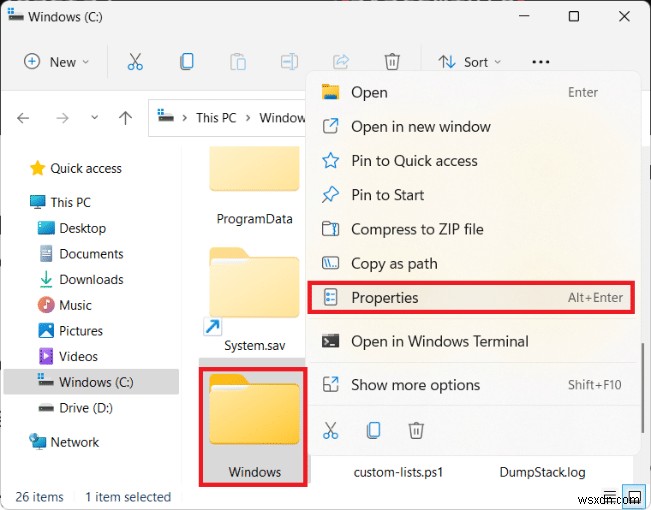The height and width of the screenshot is (510, 651).
Task: Select the System.sav folder shortcut
Action: click(254, 299)
